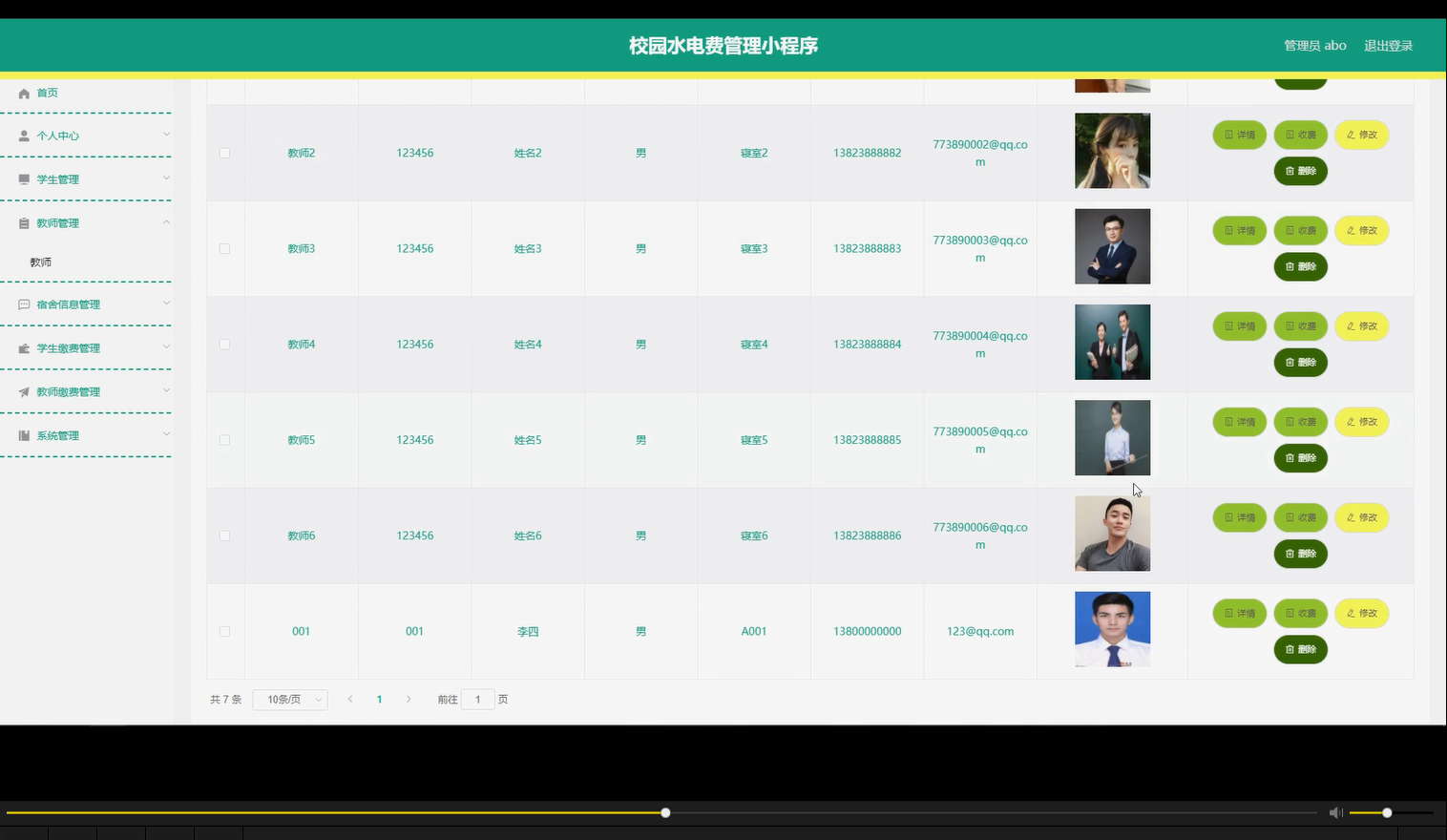Delete the 教师3 row with 删除
Viewport: 1447px width, 840px height.
pyautogui.click(x=1300, y=266)
